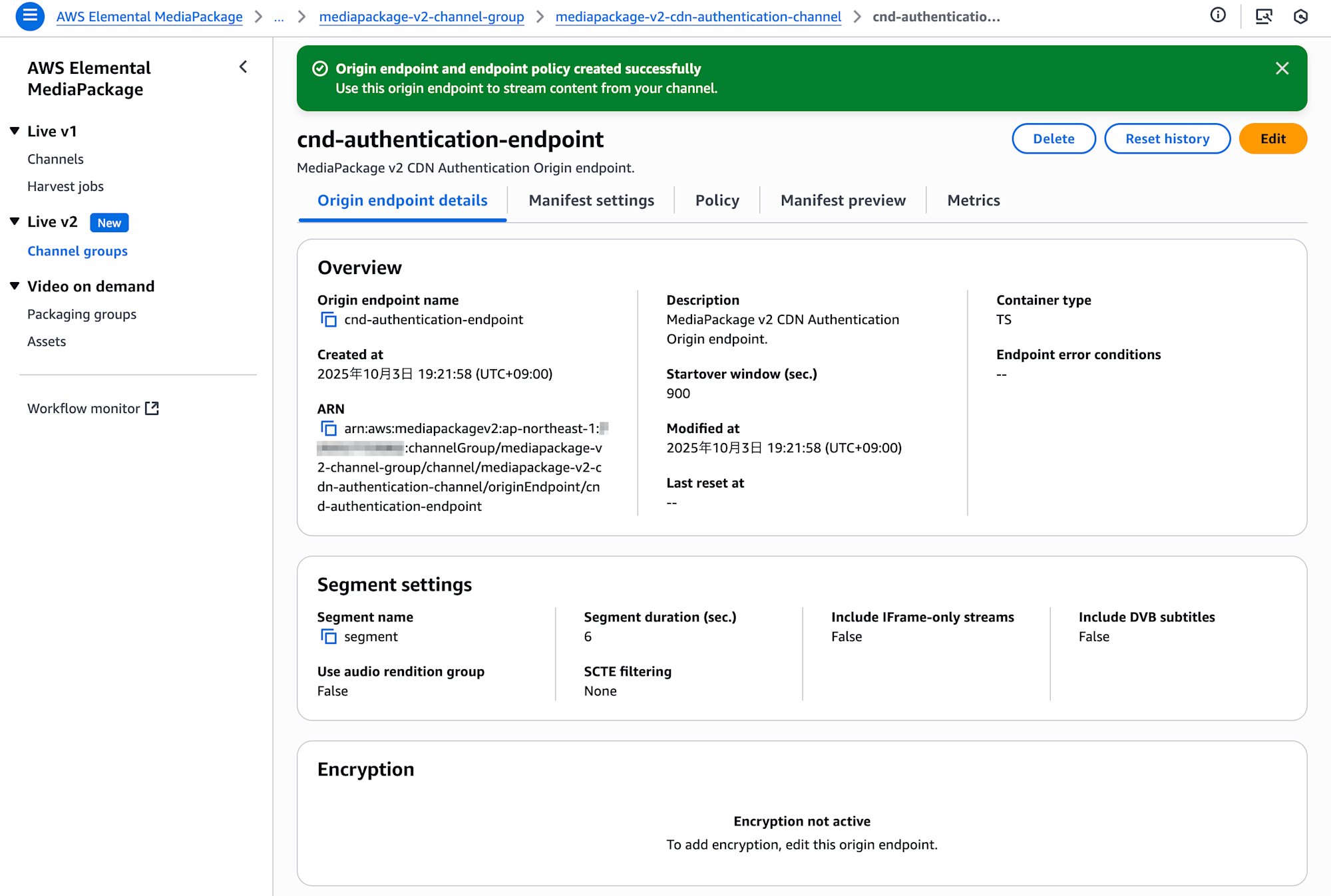Click the Reset history button
Screen dimensions: 1331x896
pyautogui.click(x=1167, y=138)
